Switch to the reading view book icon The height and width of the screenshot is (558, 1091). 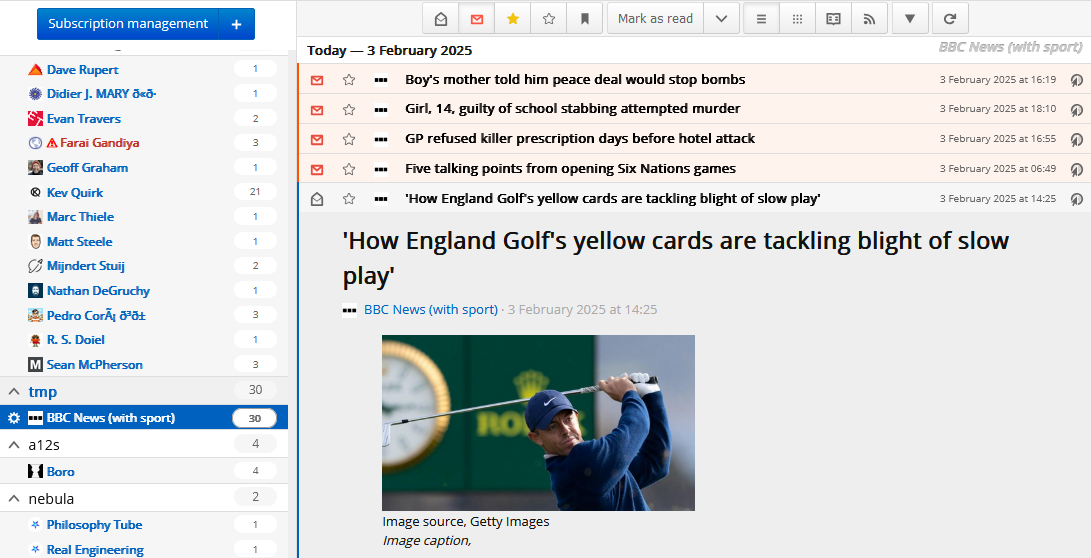833,19
